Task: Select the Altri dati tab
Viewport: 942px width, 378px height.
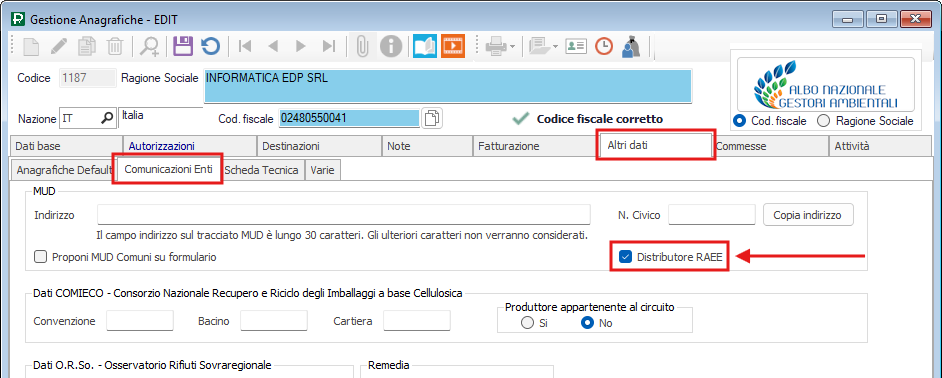Action: pyautogui.click(x=655, y=145)
